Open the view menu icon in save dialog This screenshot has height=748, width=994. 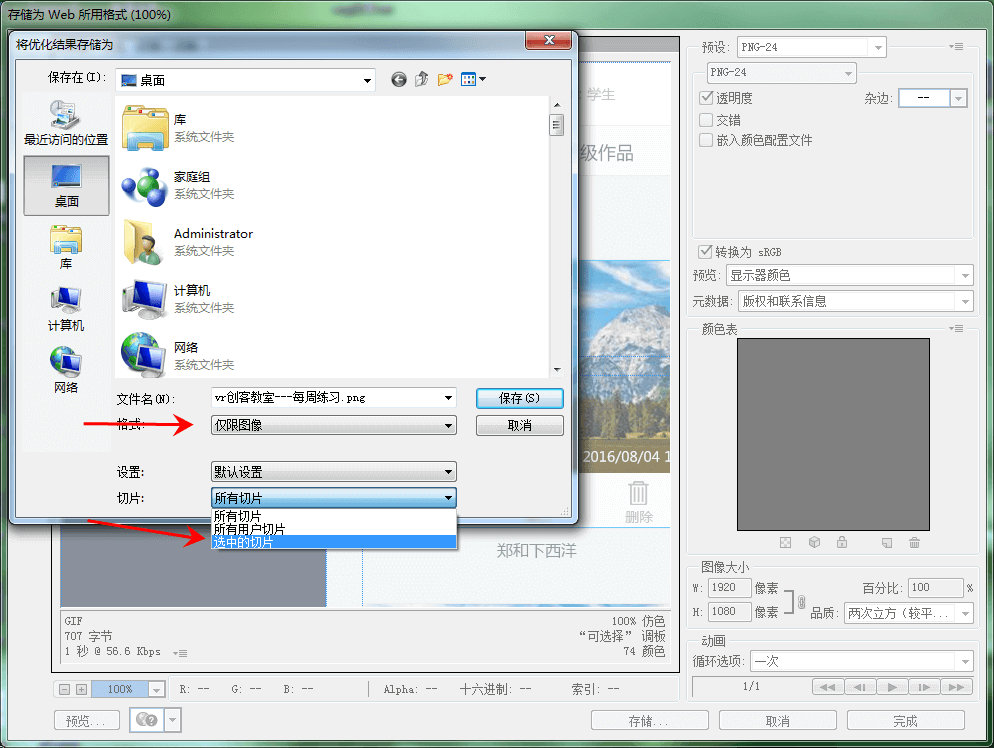[x=473, y=79]
